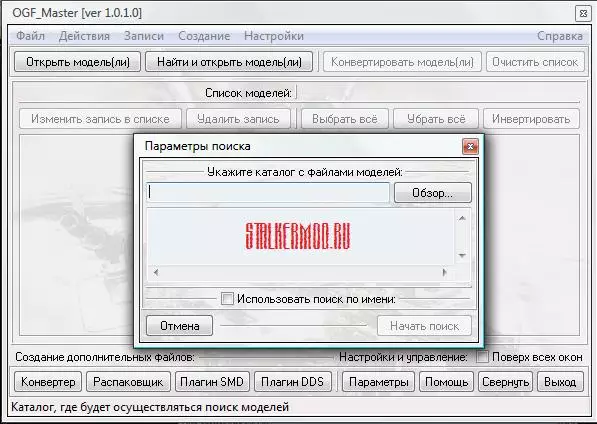Image resolution: width=597 pixels, height=424 pixels.
Task: Open the Распаковщик tool
Action: [128, 381]
